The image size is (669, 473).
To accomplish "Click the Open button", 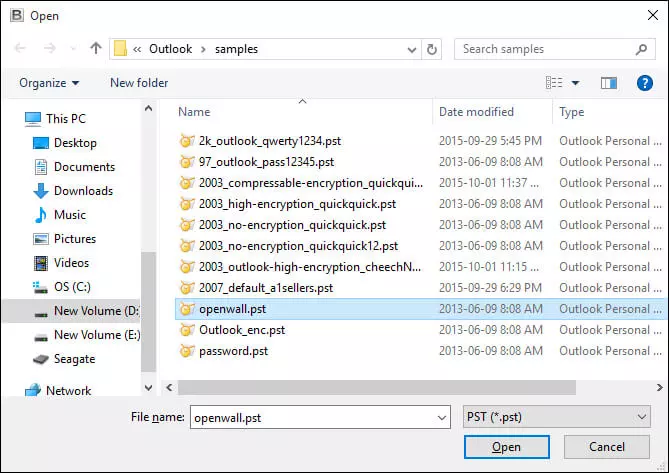I will (x=506, y=447).
